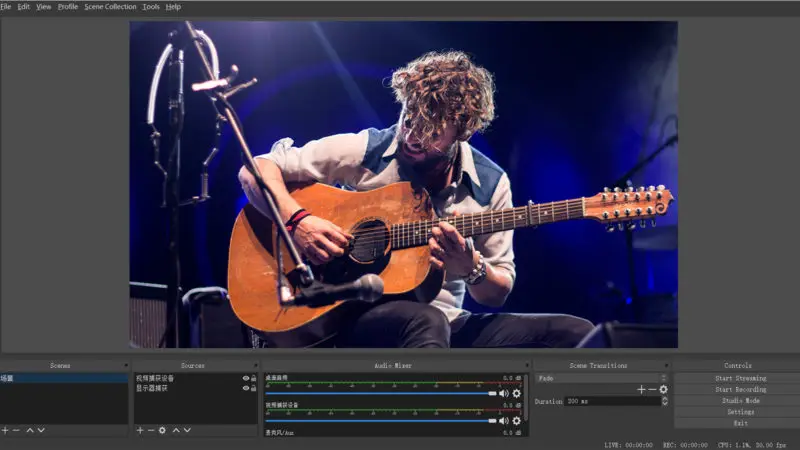This screenshot has height=450, width=800.
Task: Mute the first audio mixer channel
Action: point(504,394)
